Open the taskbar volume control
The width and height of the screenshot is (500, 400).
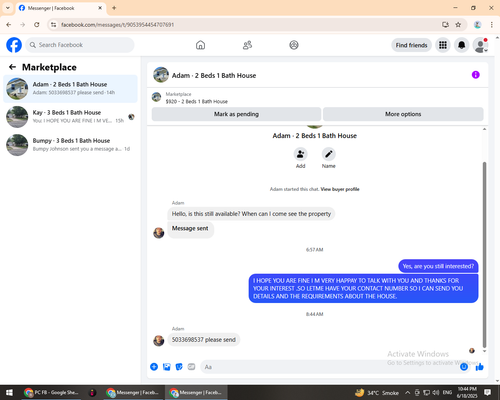(x=436, y=392)
